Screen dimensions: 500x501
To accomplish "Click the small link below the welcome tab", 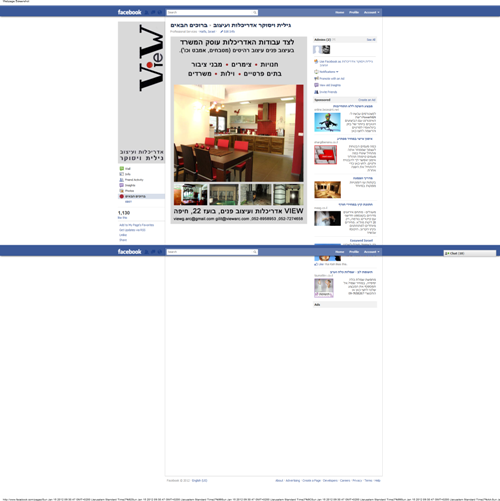I will tap(128, 202).
